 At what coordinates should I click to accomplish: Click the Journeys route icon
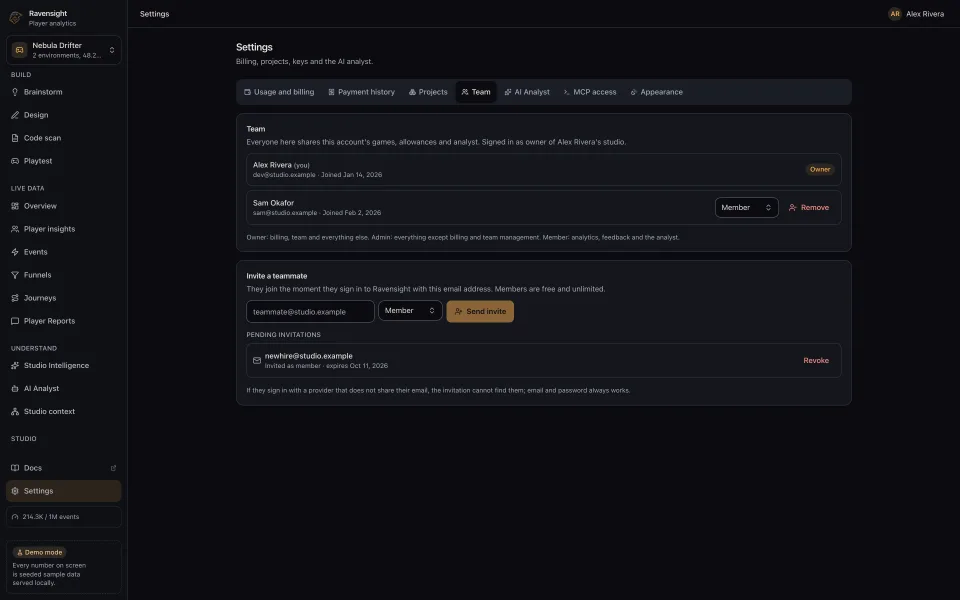[15, 298]
